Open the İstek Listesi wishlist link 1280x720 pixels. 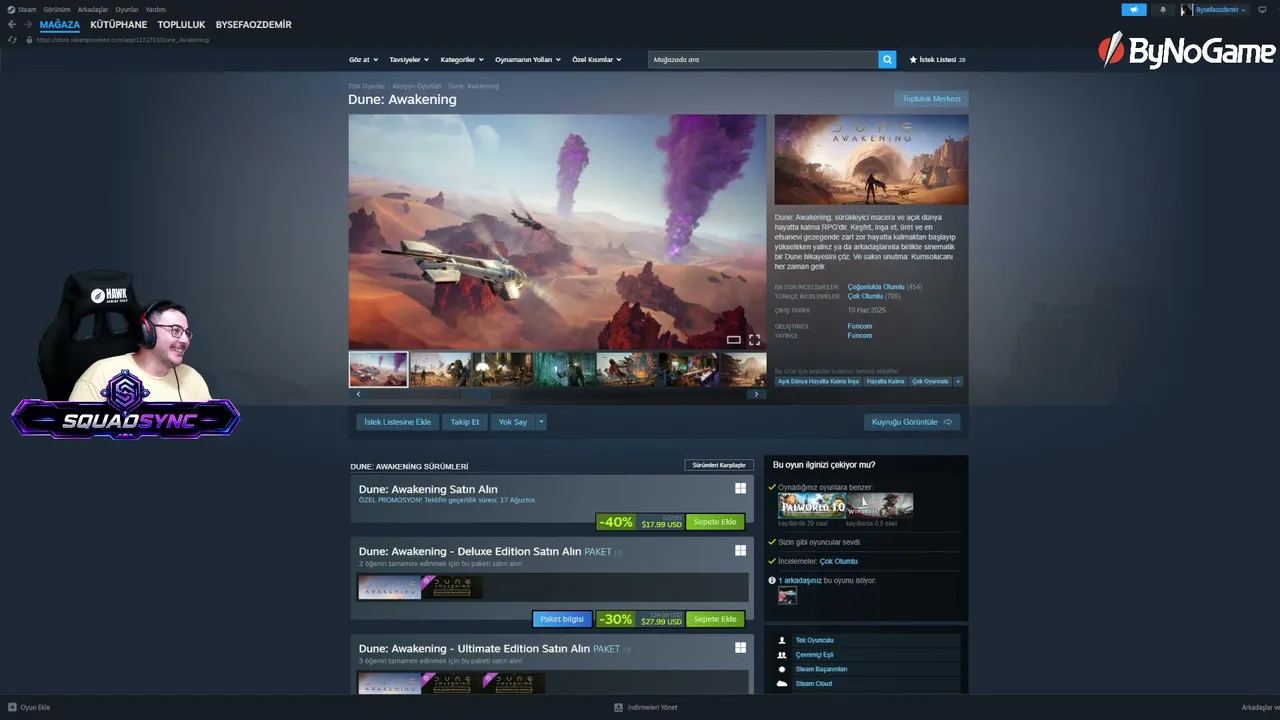(937, 60)
